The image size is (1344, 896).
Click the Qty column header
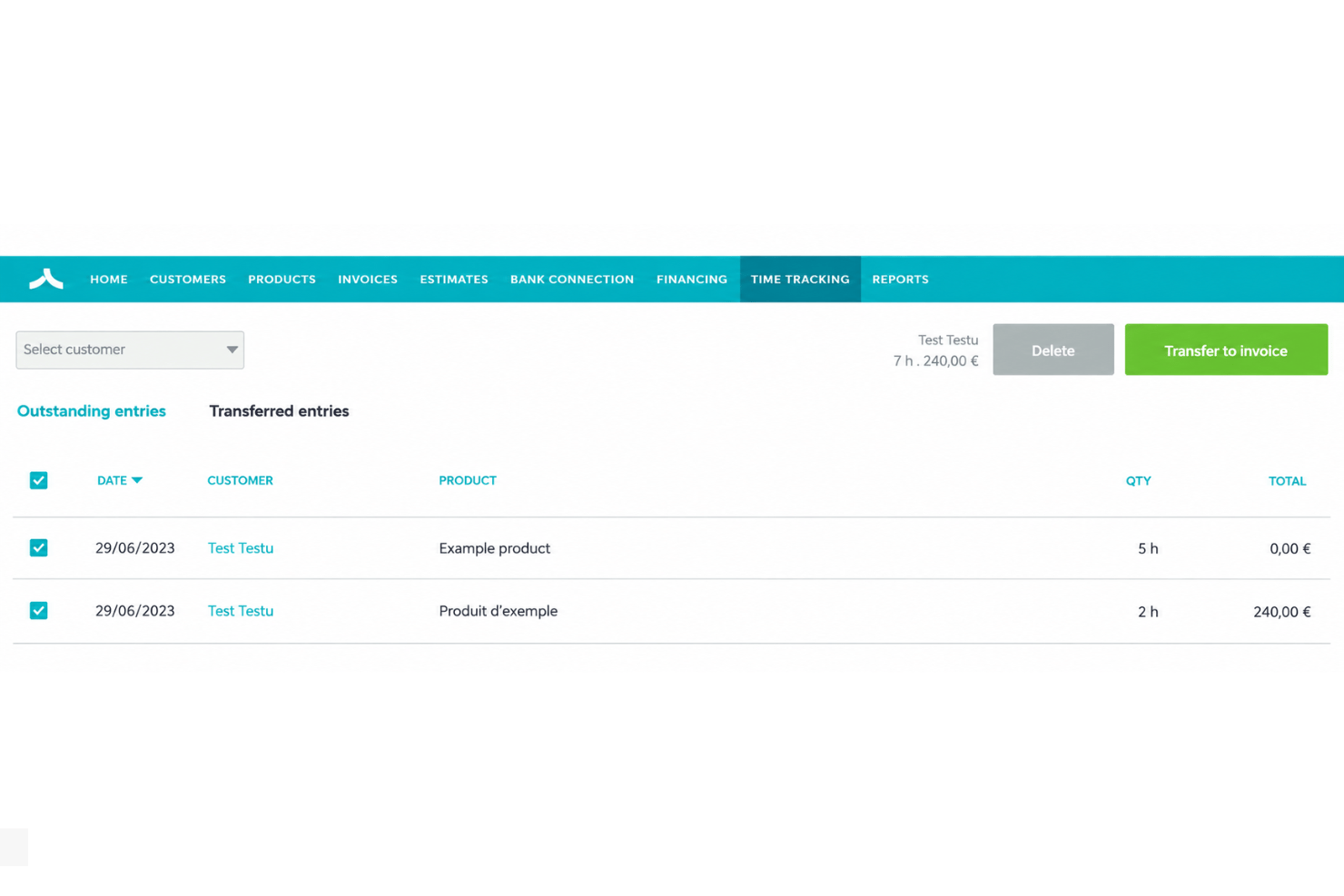(x=1138, y=481)
